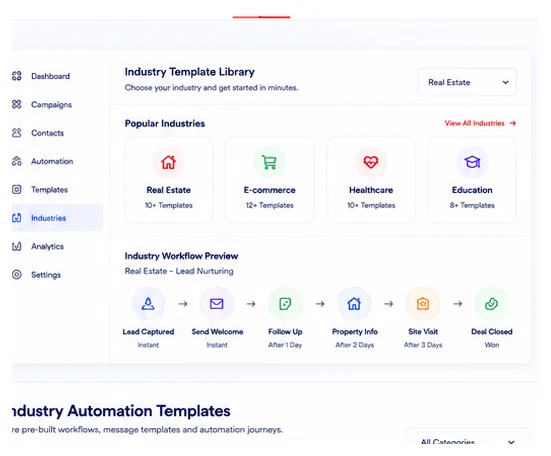The width and height of the screenshot is (551, 456).
Task: Click the 12+ Templates text under E-commerce
Action: (270, 205)
